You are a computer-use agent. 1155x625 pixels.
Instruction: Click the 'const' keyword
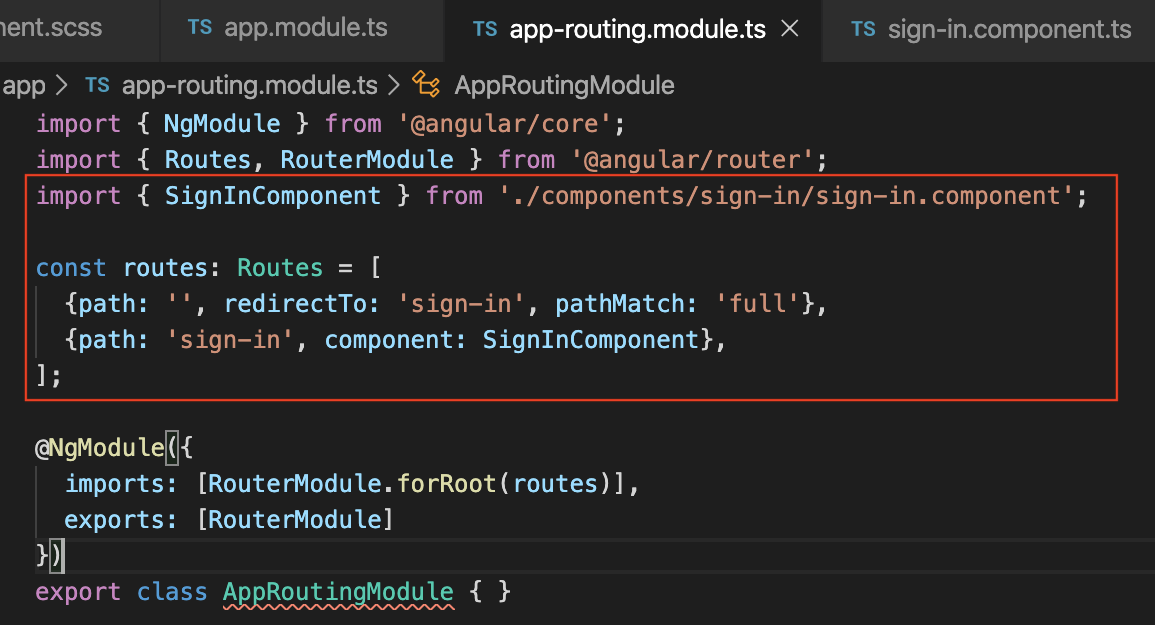[x=71, y=268]
